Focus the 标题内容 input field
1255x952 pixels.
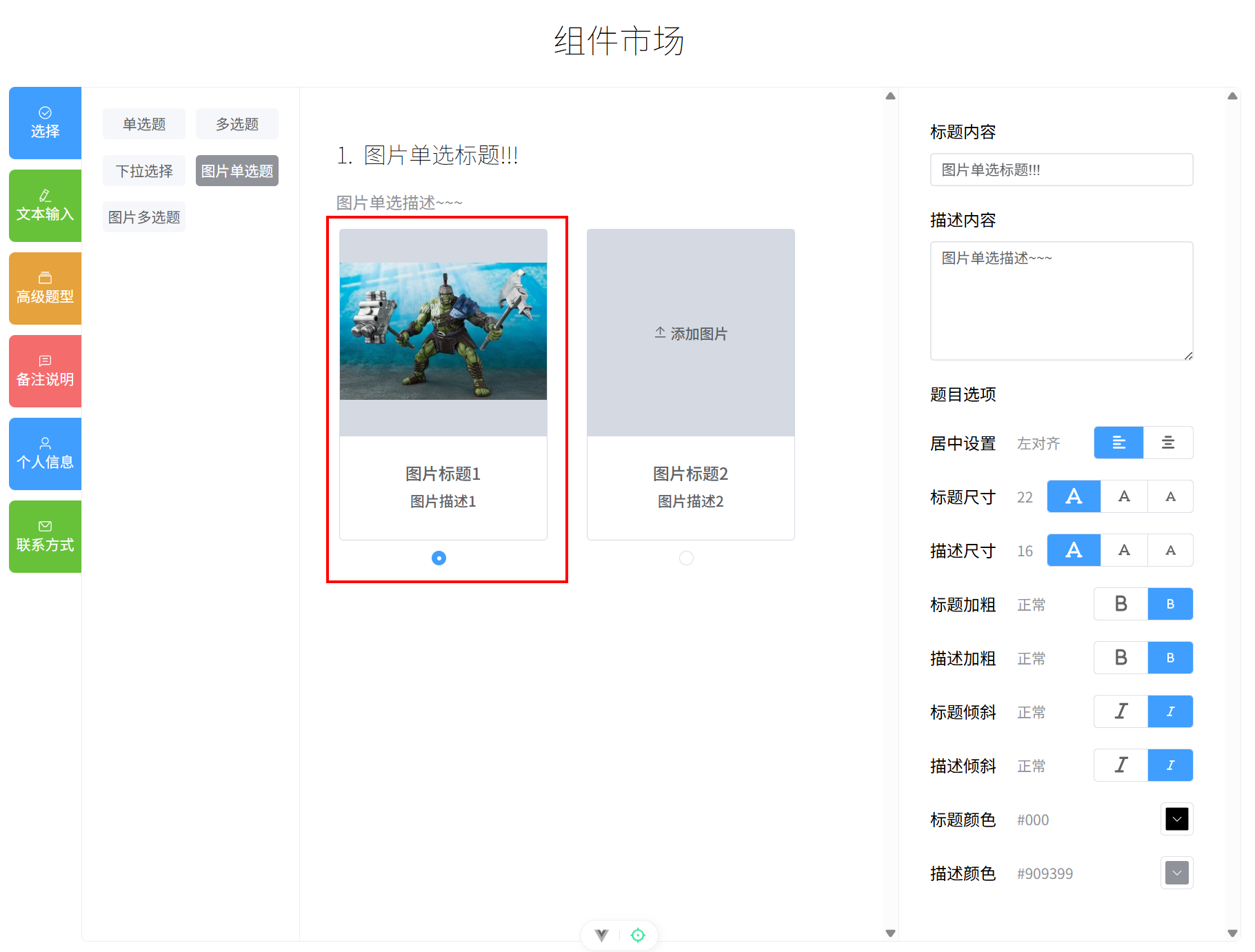click(1061, 170)
